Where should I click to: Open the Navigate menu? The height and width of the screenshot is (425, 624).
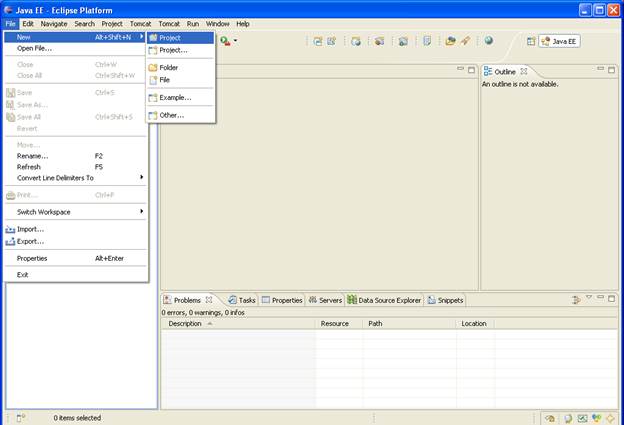(x=54, y=24)
